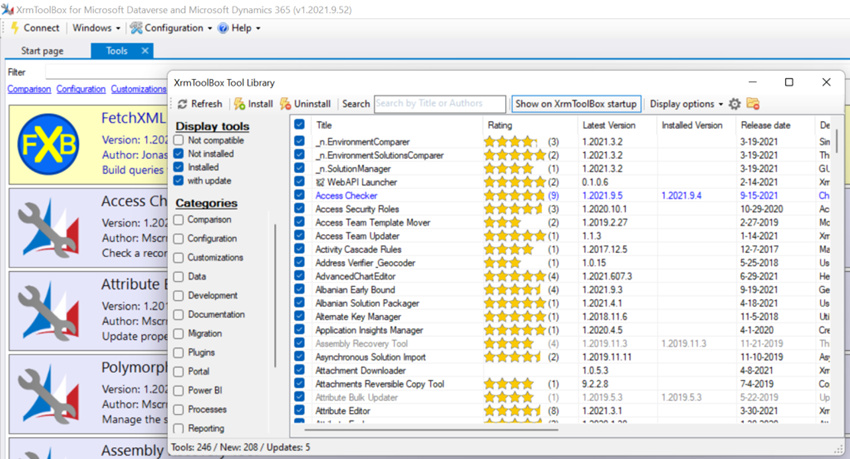The height and width of the screenshot is (459, 850).
Task: Switch to the Start page tab
Action: coord(42,50)
